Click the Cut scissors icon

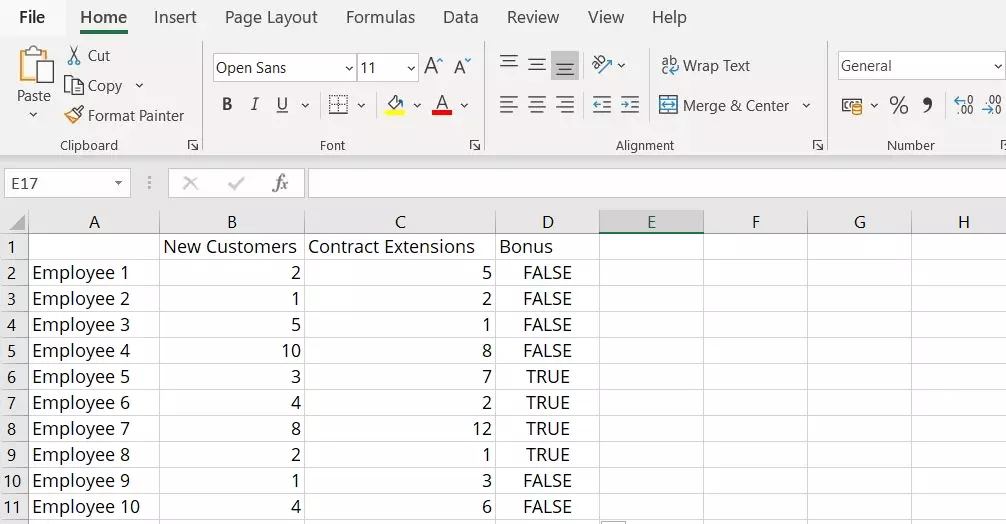[74, 56]
